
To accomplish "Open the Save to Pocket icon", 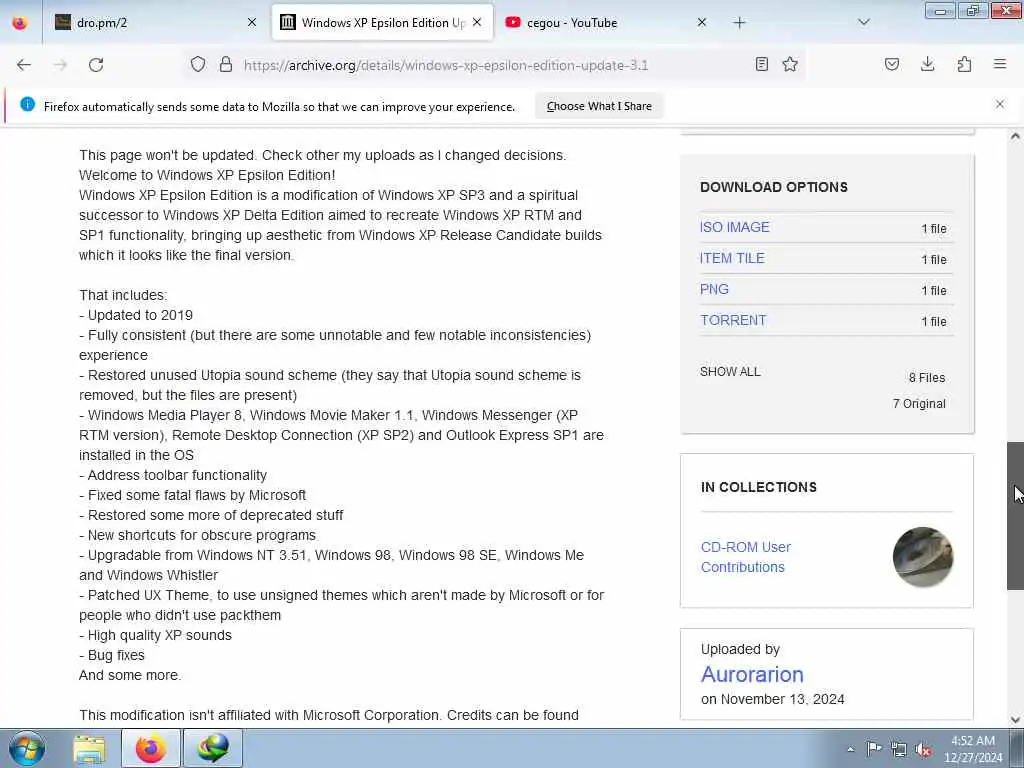I will [x=892, y=64].
